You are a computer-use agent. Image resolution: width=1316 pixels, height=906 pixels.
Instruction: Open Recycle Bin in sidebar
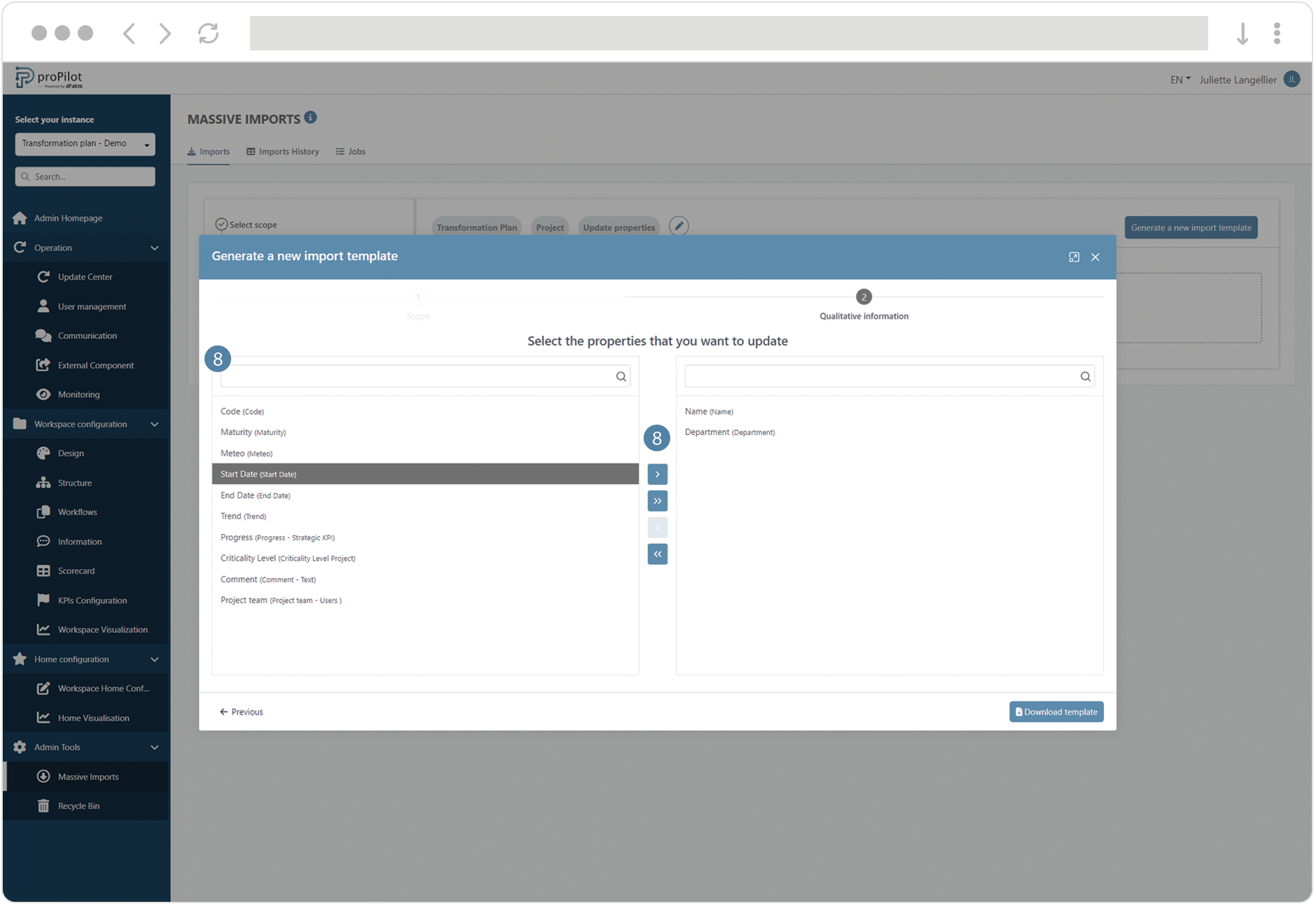pyautogui.click(x=78, y=806)
